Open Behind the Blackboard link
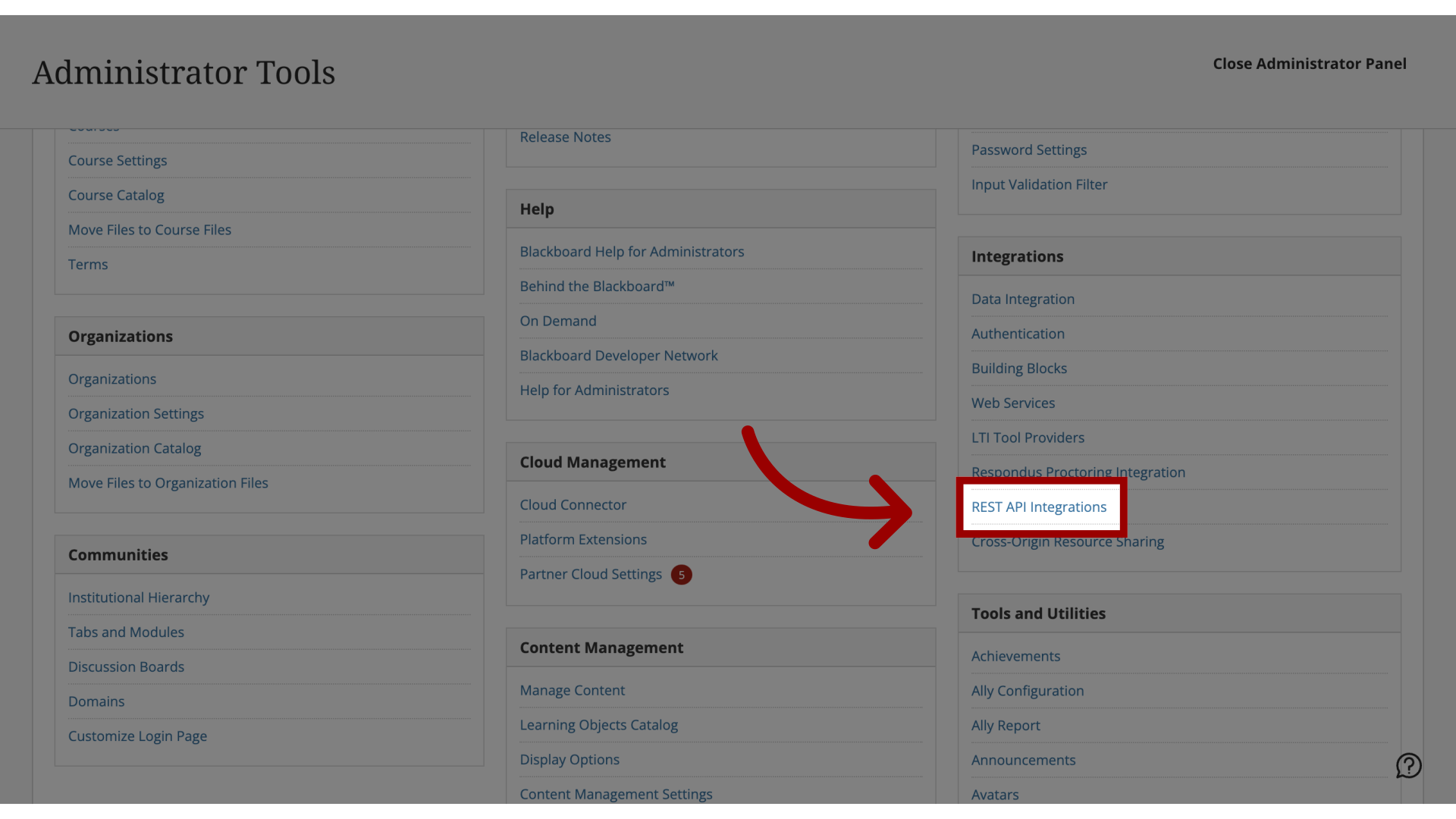The width and height of the screenshot is (1456, 819). tap(597, 287)
